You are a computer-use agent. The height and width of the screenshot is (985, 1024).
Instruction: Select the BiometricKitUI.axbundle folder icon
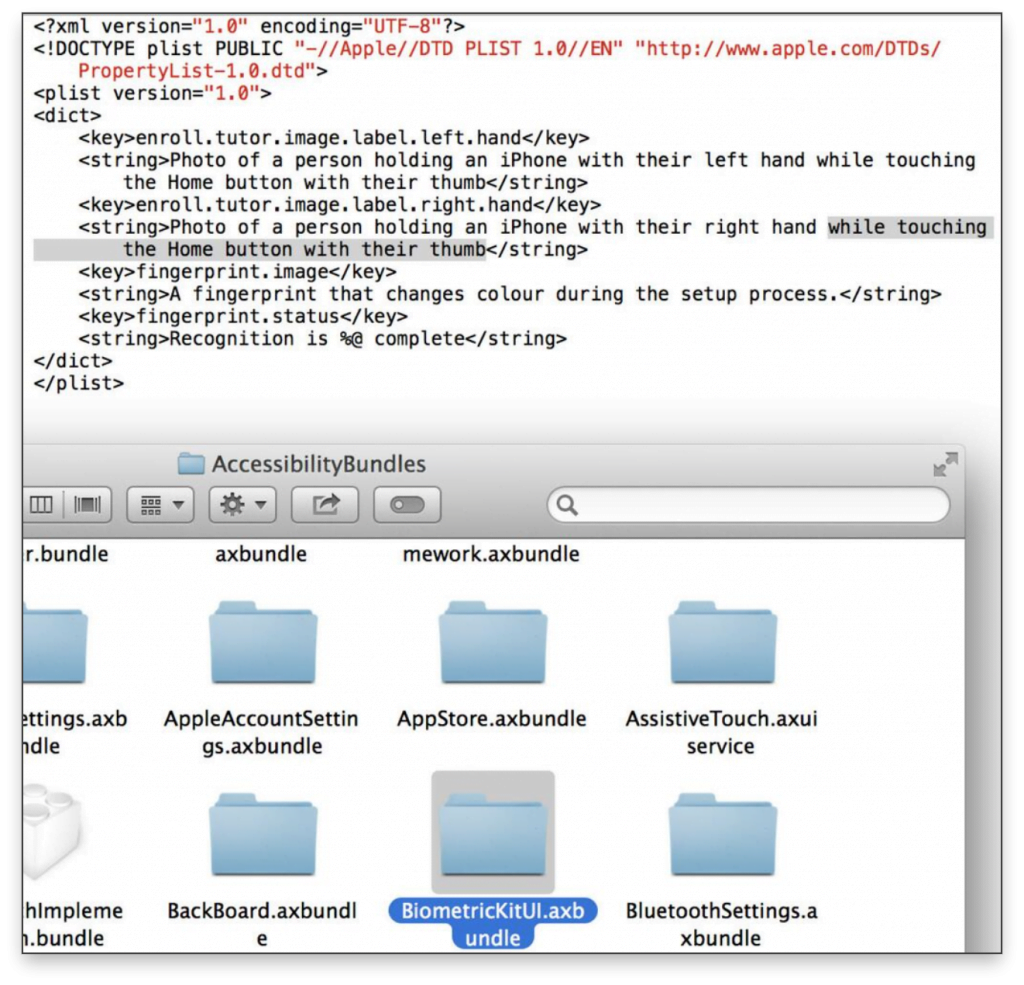(x=492, y=834)
